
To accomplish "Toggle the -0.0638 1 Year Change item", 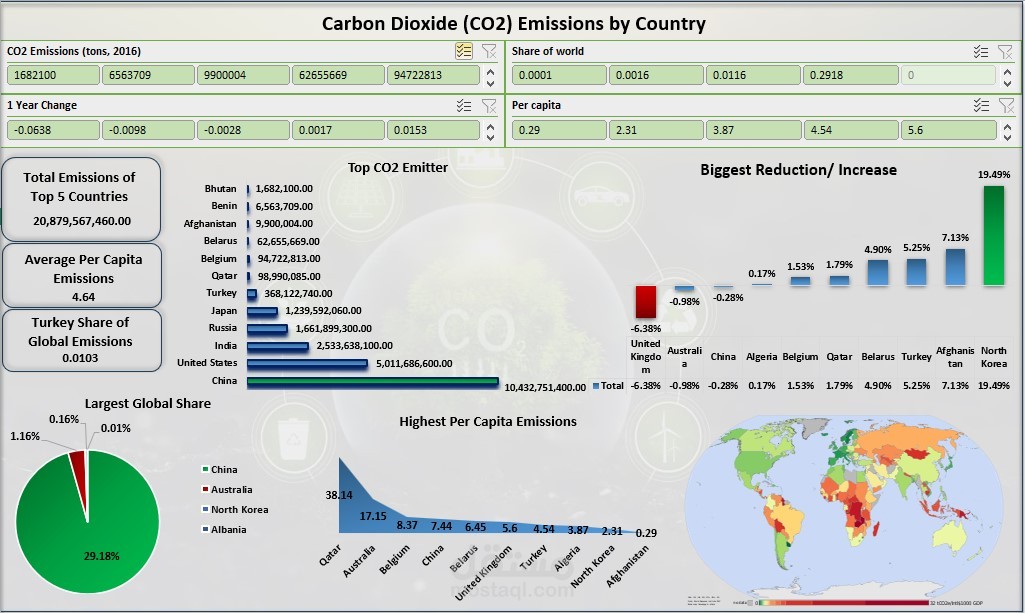I will 54,130.
